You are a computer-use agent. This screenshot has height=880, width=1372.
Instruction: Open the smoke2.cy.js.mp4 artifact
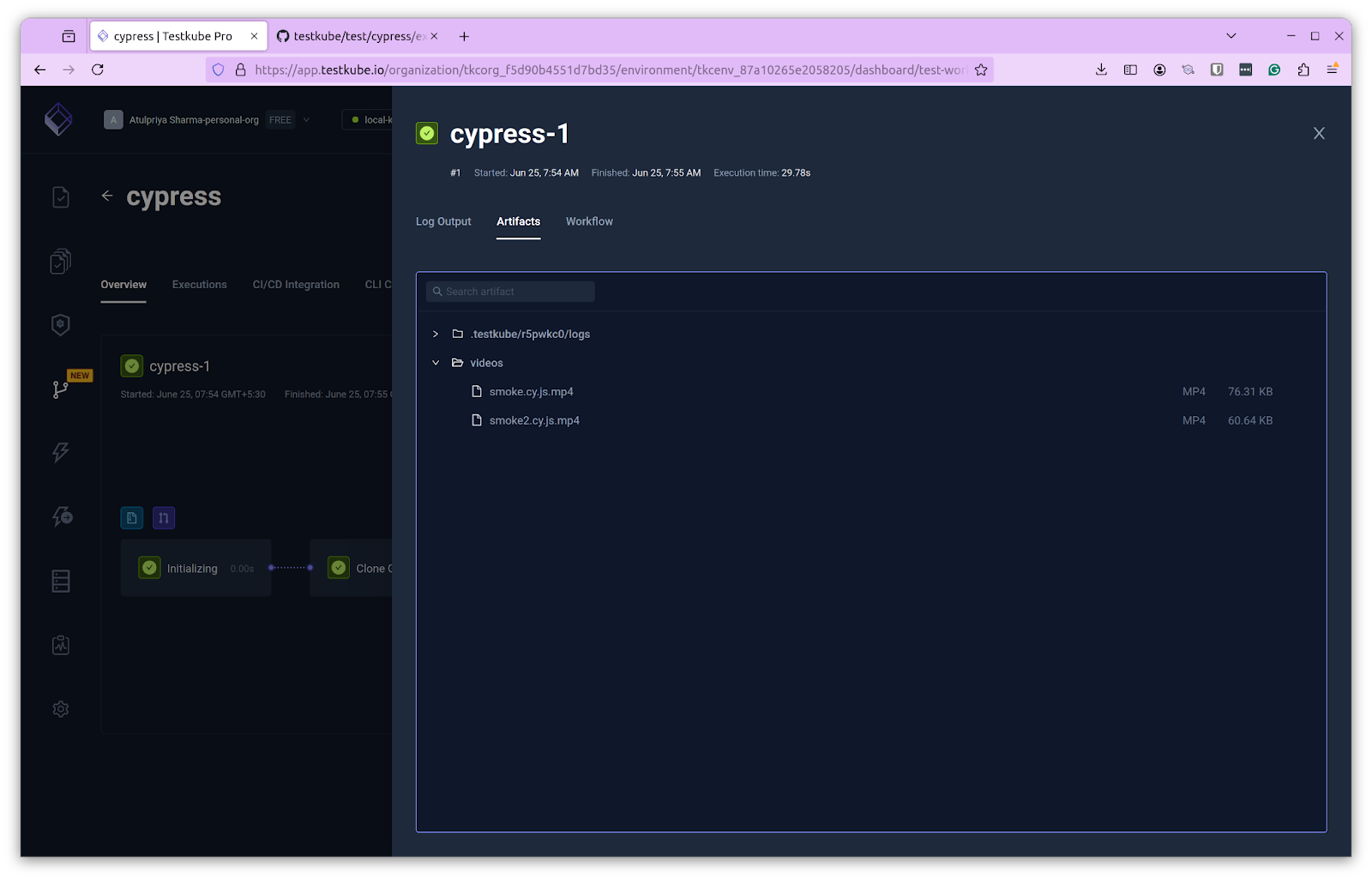coord(534,420)
